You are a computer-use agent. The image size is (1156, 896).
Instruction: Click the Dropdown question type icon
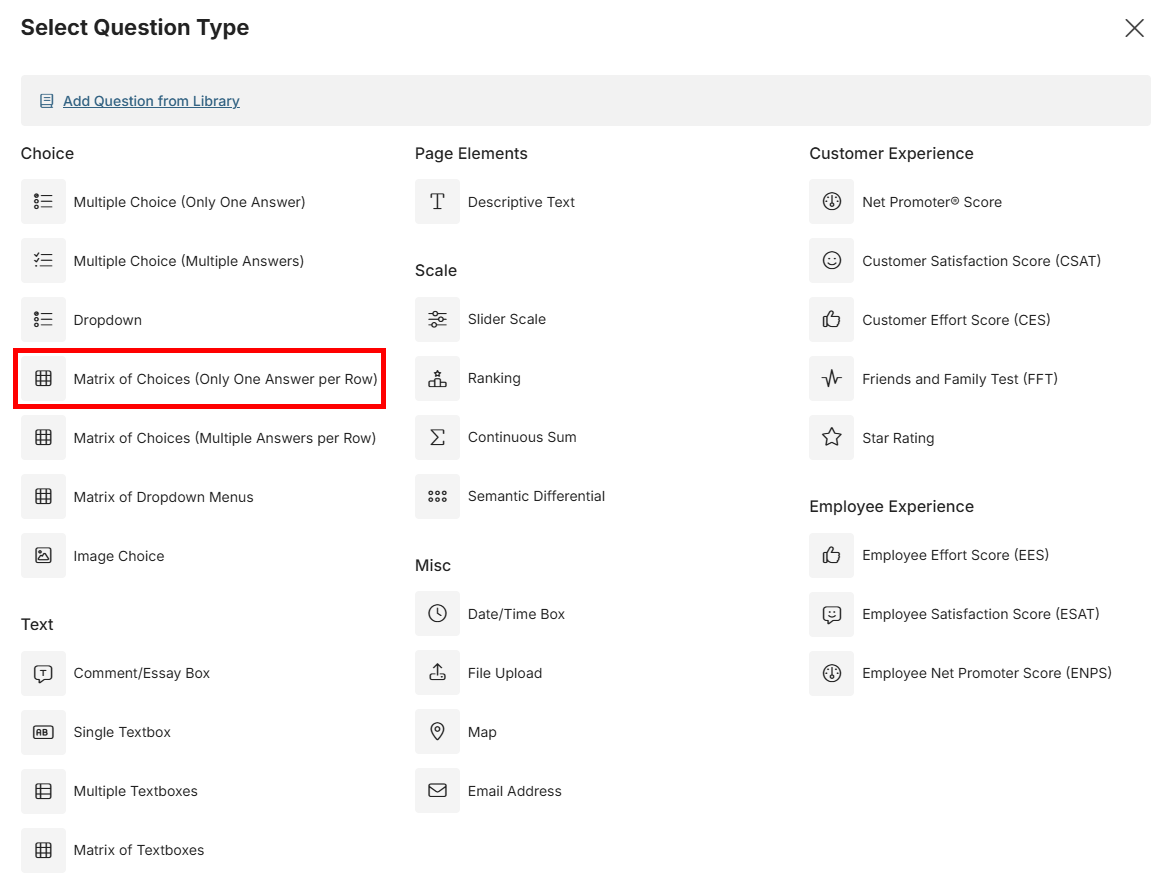43,319
